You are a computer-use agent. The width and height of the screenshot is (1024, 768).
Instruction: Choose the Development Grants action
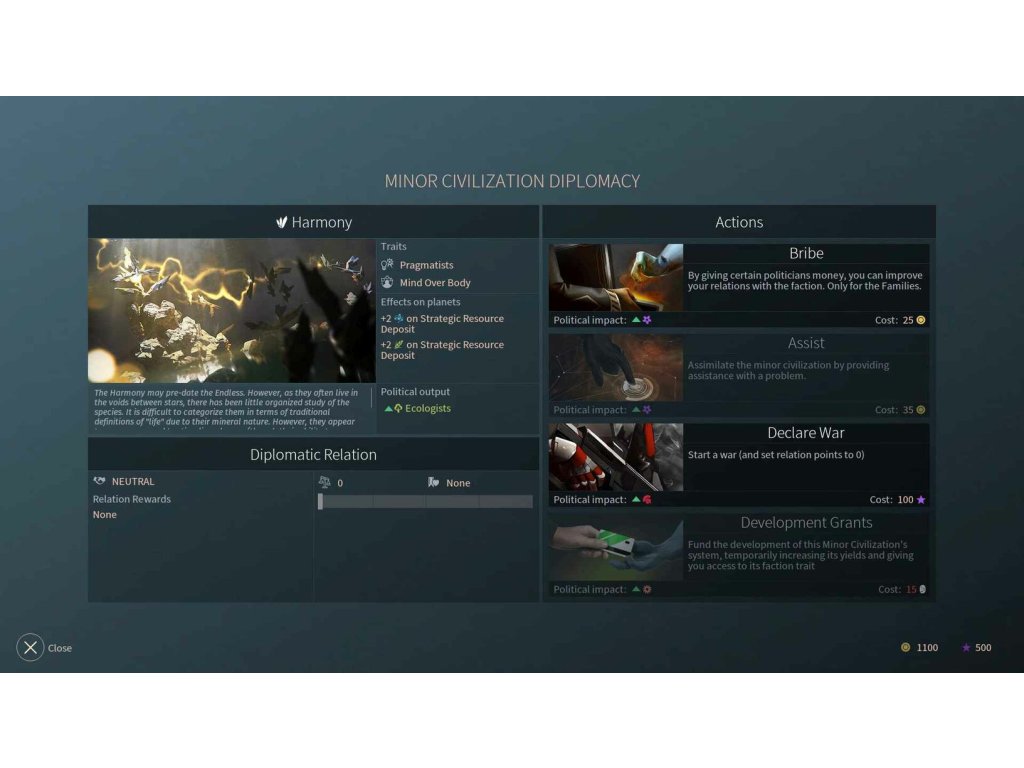coord(739,554)
